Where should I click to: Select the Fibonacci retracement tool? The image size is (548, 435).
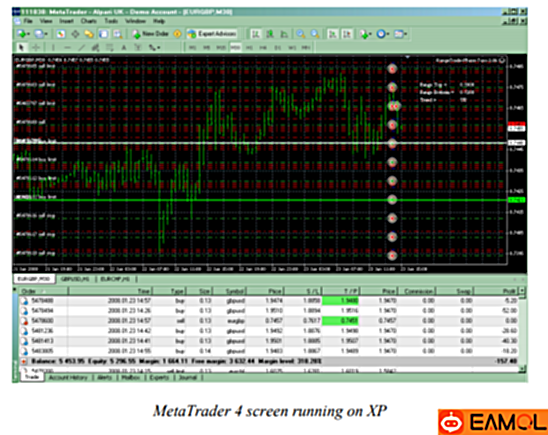coord(109,47)
